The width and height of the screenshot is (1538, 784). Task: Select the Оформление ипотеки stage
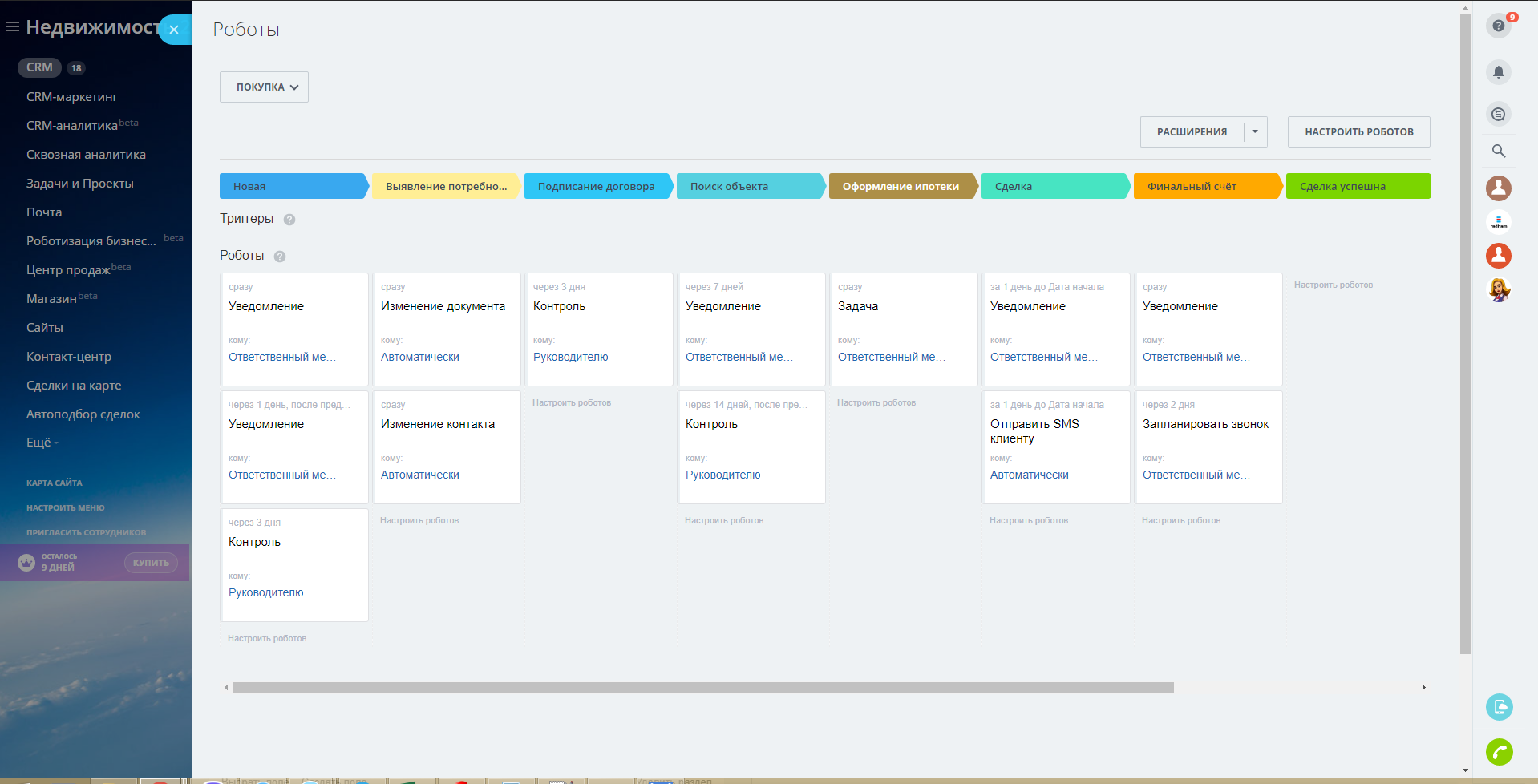point(903,186)
